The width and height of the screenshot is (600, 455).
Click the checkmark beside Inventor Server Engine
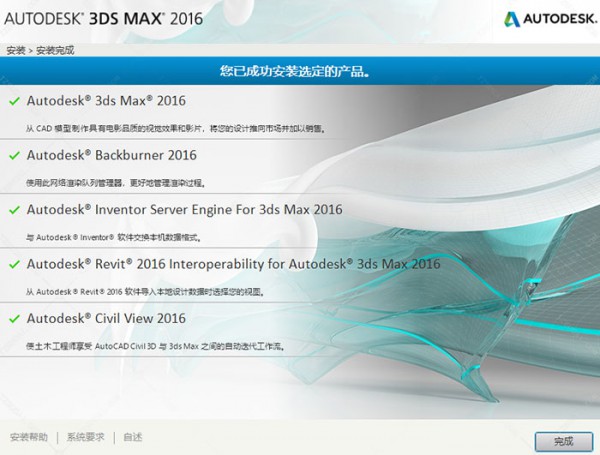click(x=13, y=210)
